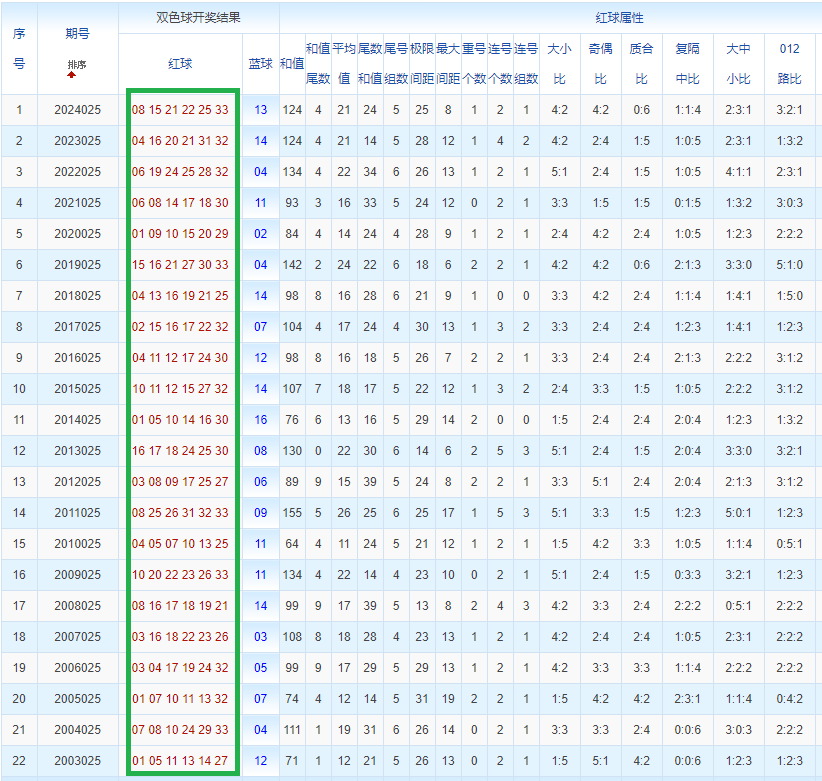Click the 质合比 column header
This screenshot has width=822, height=781.
[x=641, y=63]
